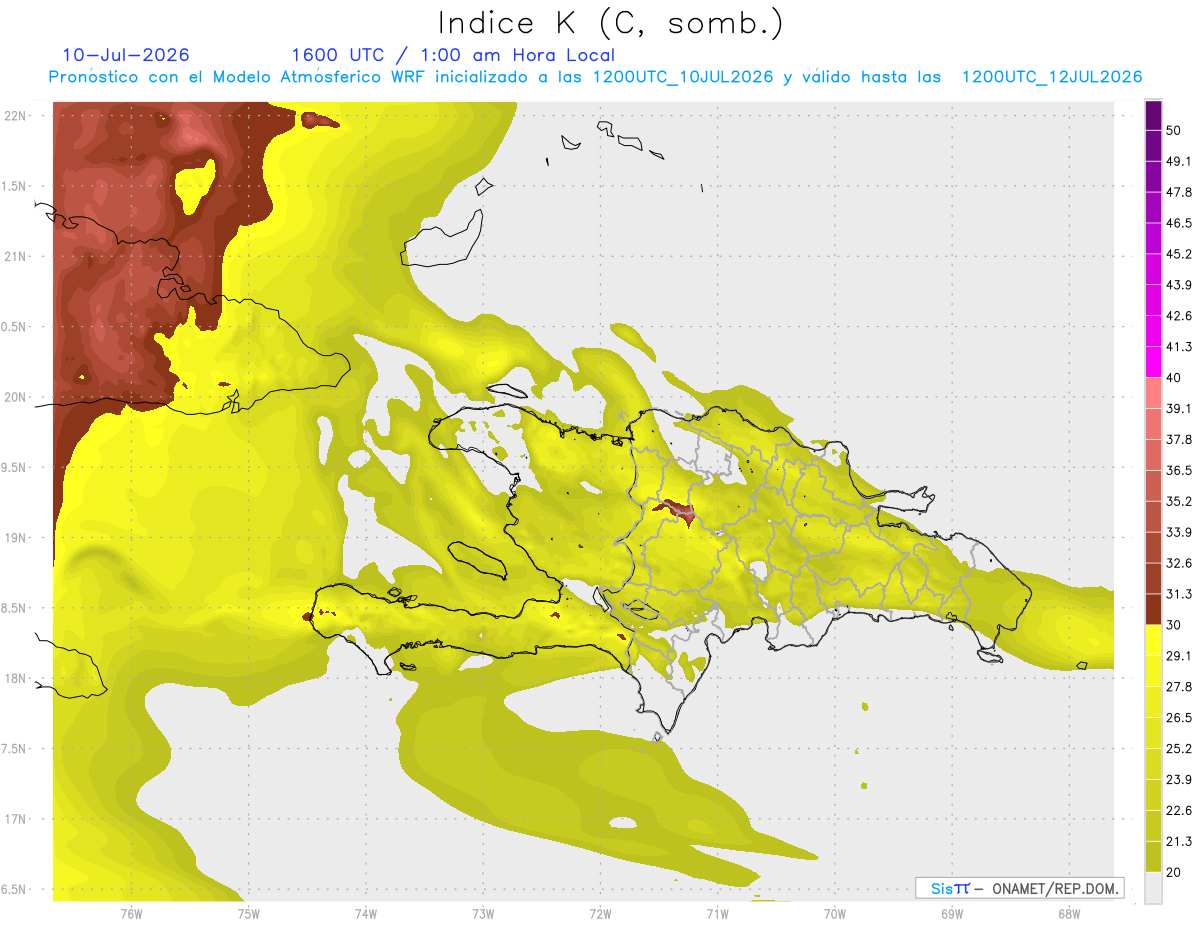Click the 'SisPI – ONAMET/REP.DOM.' credit box
The image size is (1200, 927).
1019,888
